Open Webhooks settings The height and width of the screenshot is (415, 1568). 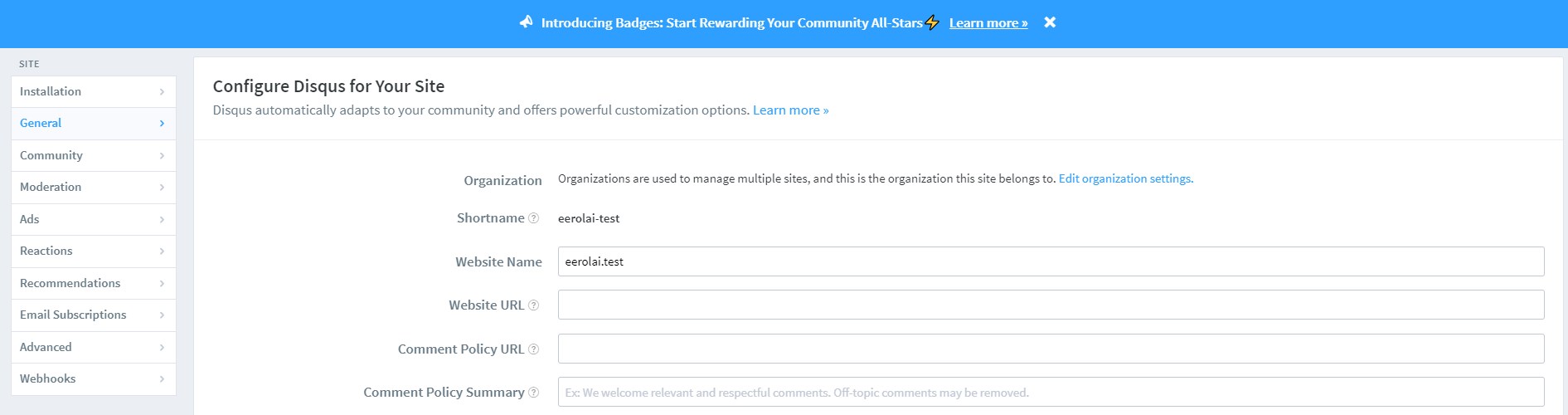(94, 378)
